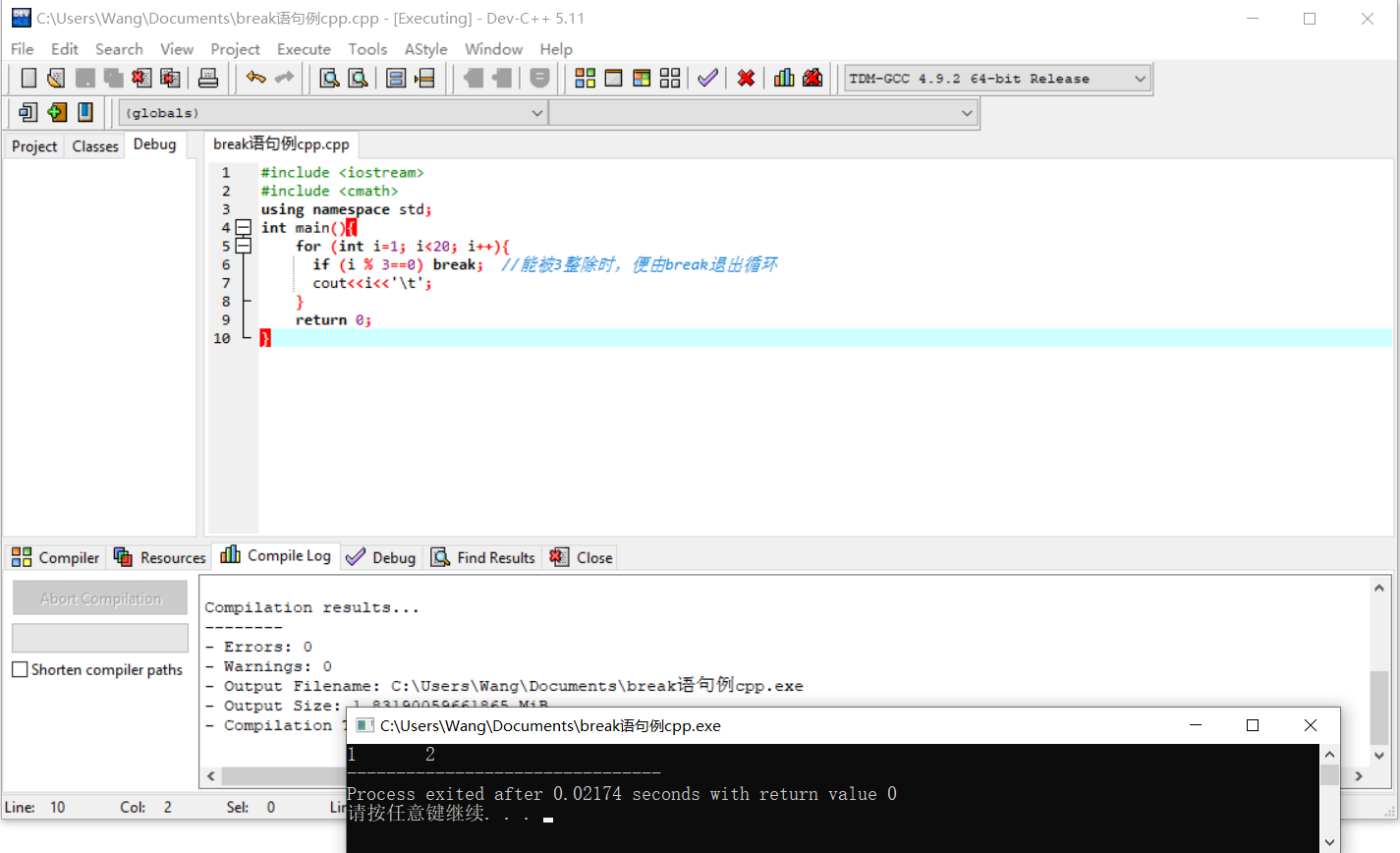The image size is (1400, 853).
Task: Maximize the break语句例cpp.exe console window
Action: 1253,725
